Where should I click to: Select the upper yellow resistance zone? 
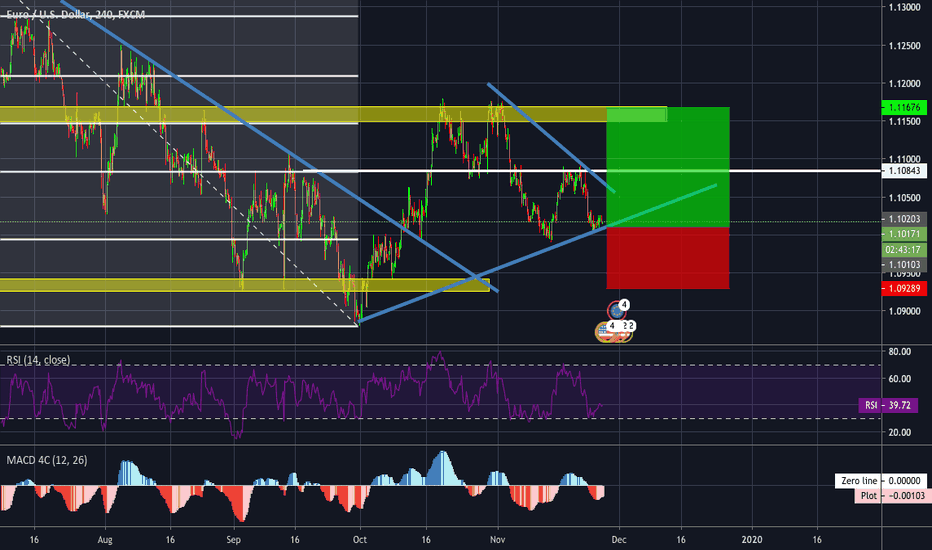300,114
